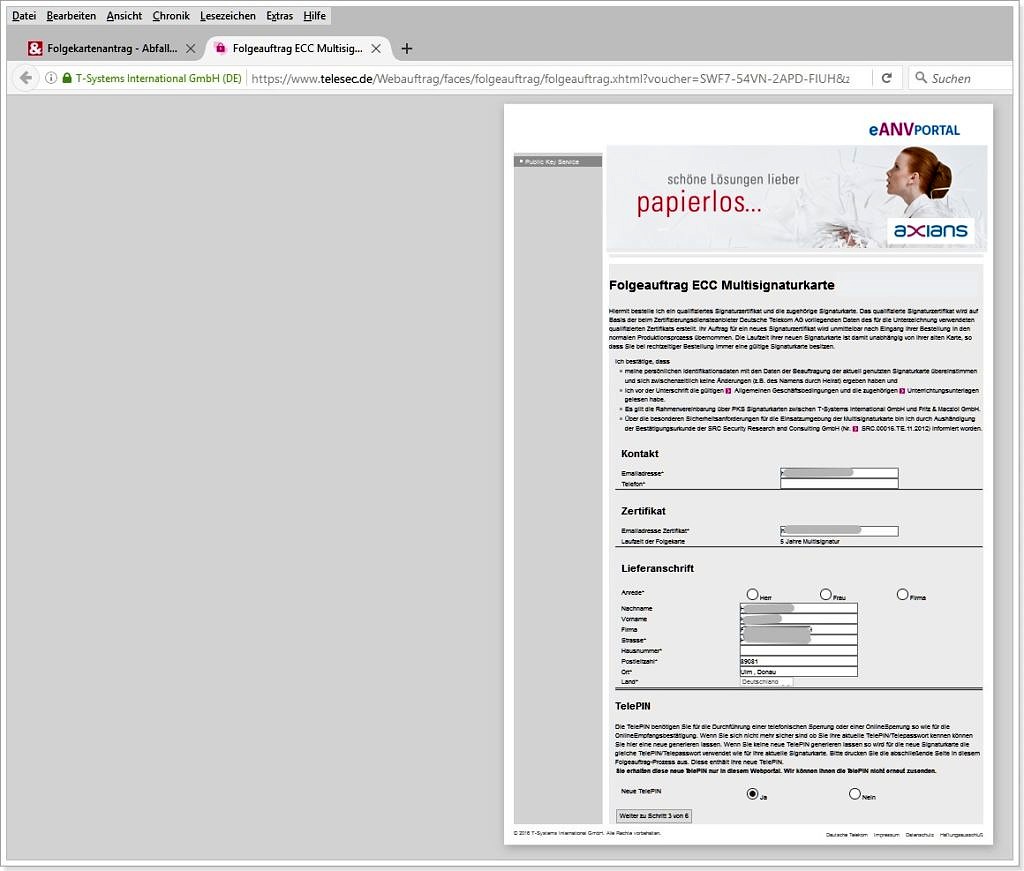
Task: Click the green padlock security icon
Action: pyautogui.click(x=67, y=78)
